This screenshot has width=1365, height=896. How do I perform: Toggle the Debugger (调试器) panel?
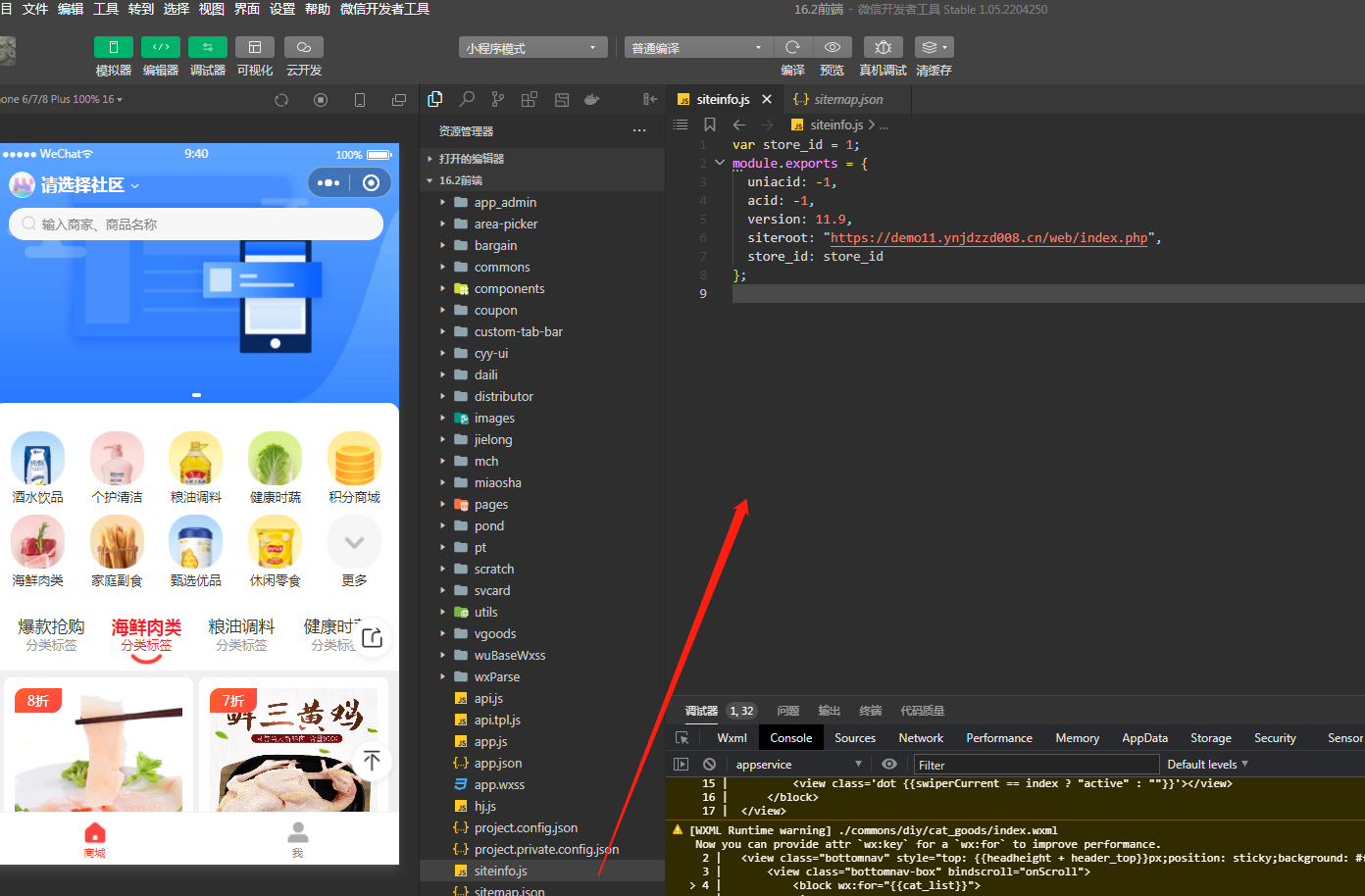pyautogui.click(x=208, y=47)
